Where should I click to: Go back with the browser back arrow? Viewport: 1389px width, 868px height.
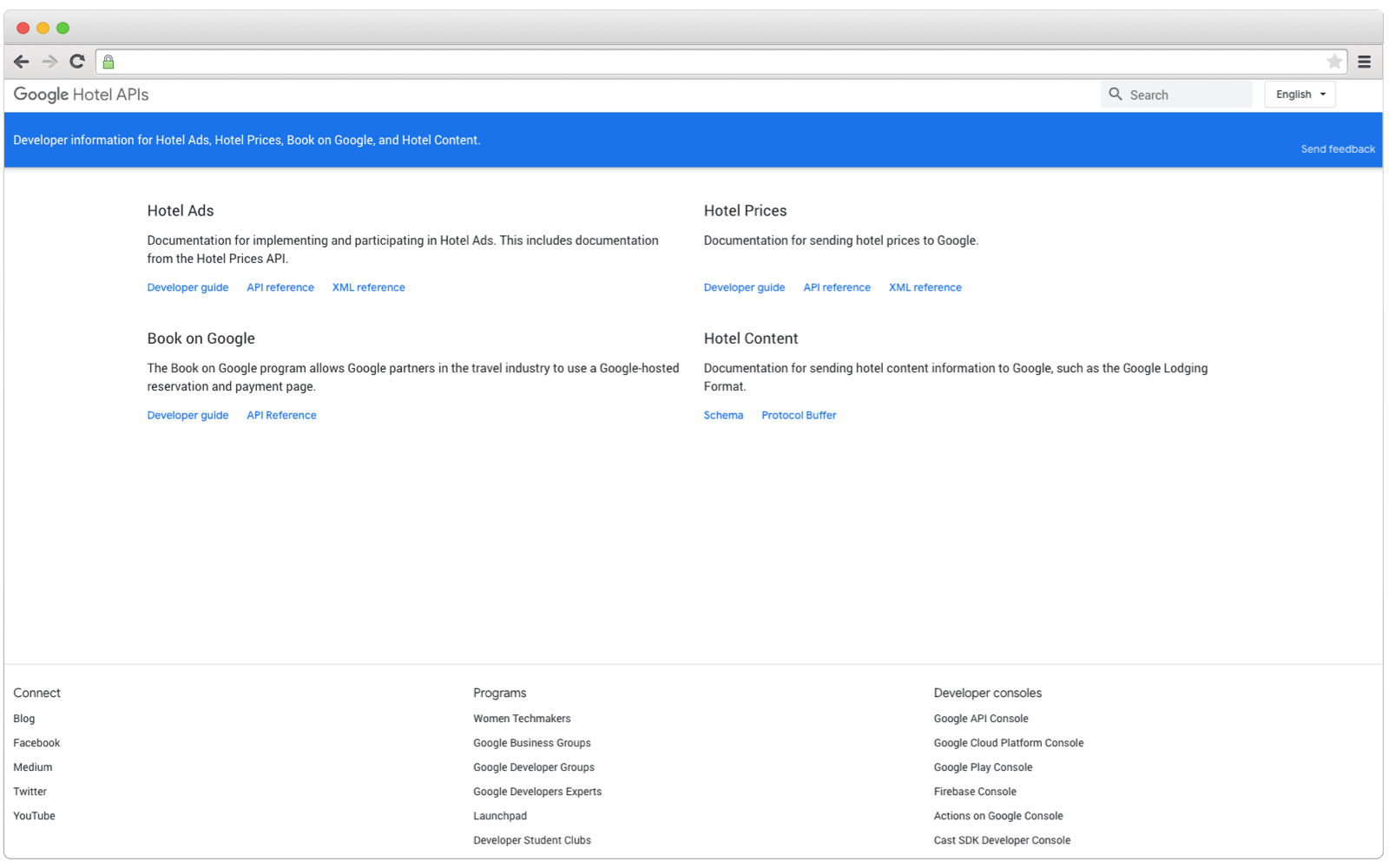click(22, 62)
